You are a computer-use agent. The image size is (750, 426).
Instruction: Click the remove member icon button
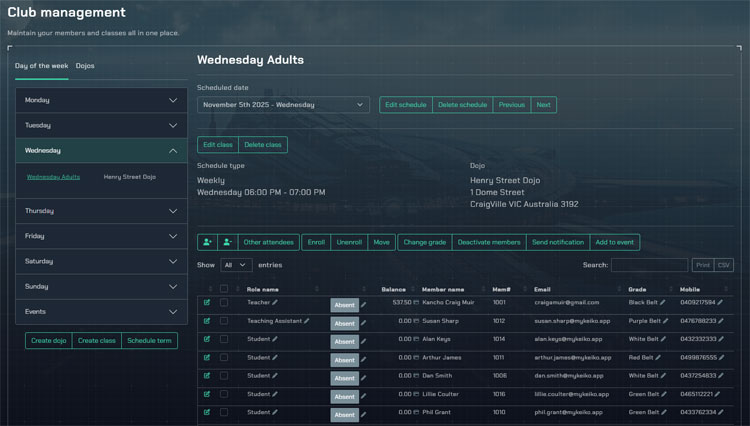228,242
